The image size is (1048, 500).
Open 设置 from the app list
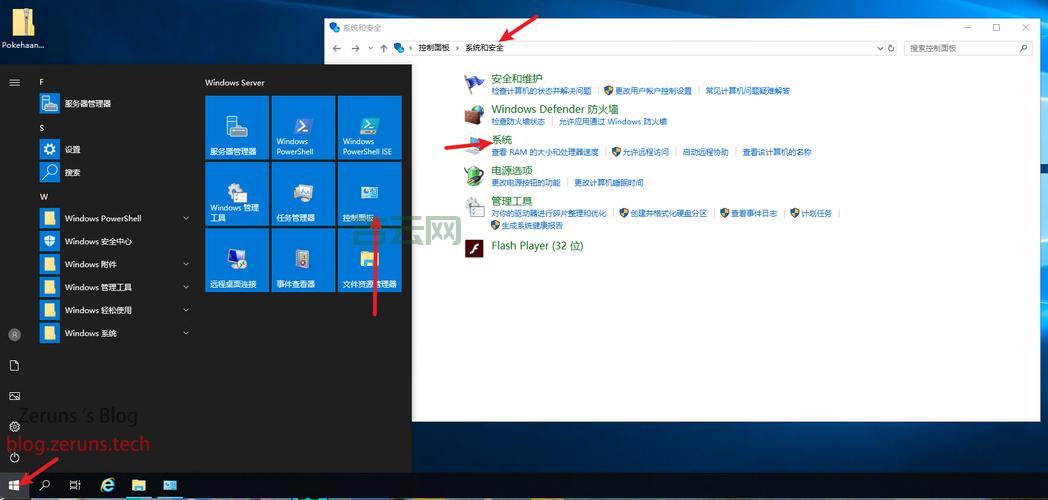(72, 149)
